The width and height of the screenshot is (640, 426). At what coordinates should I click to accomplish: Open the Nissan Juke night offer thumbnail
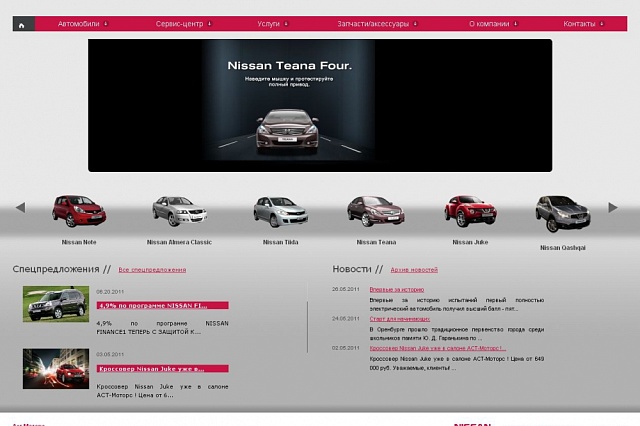[56, 368]
